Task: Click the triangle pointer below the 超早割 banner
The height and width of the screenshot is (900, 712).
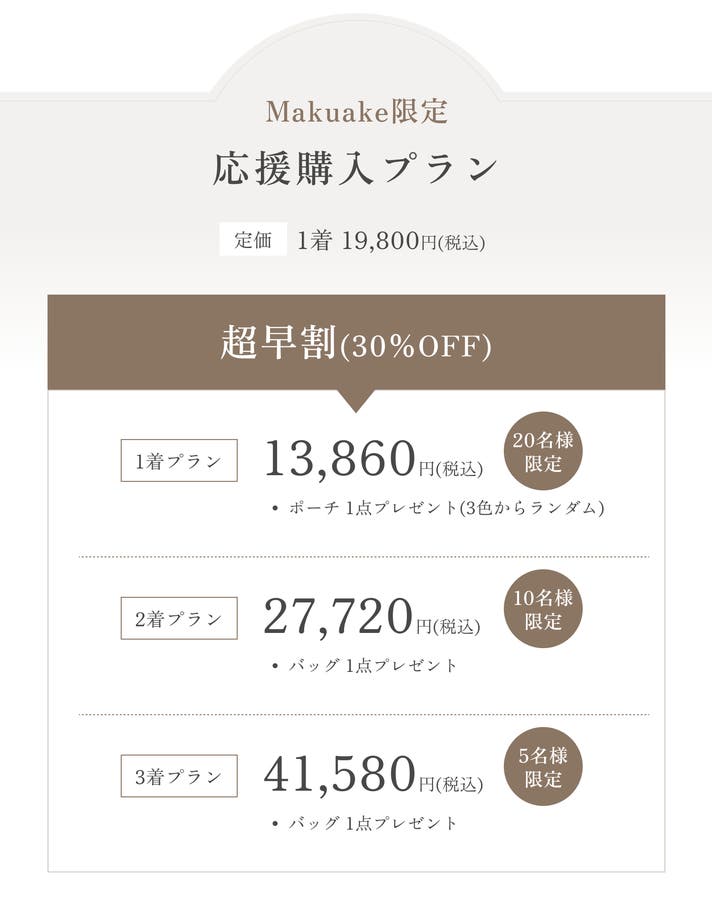Action: (356, 400)
